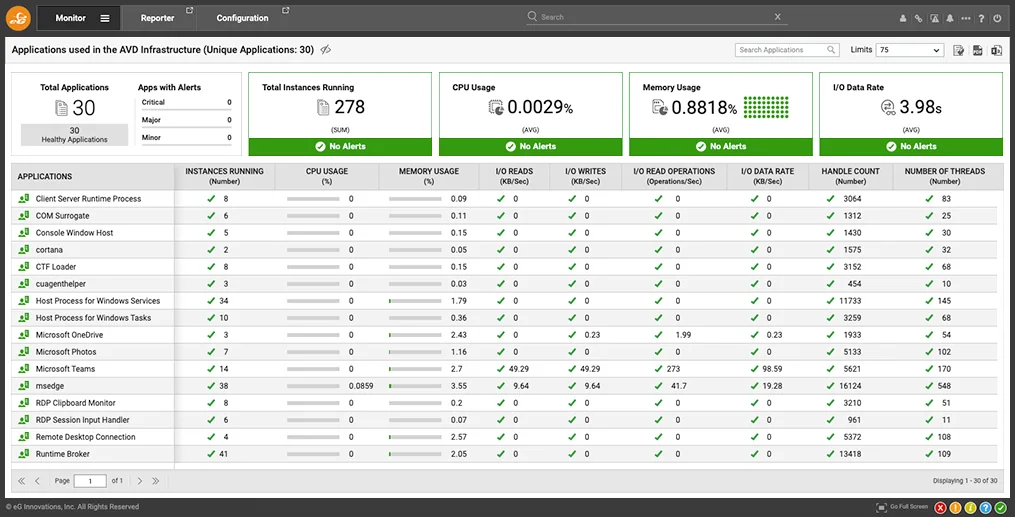Click the pin icon beside page title
The width and height of the screenshot is (1015, 517).
pyautogui.click(x=326, y=50)
